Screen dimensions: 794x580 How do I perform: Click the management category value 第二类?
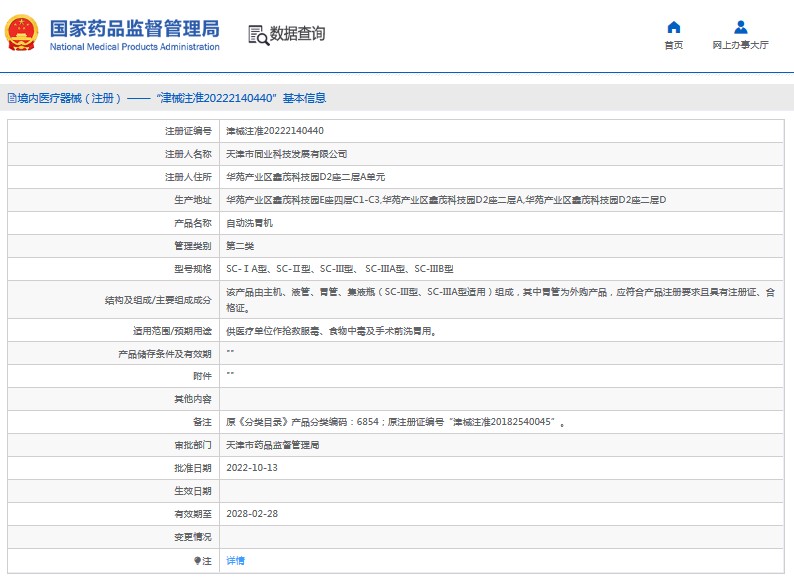[x=240, y=246]
